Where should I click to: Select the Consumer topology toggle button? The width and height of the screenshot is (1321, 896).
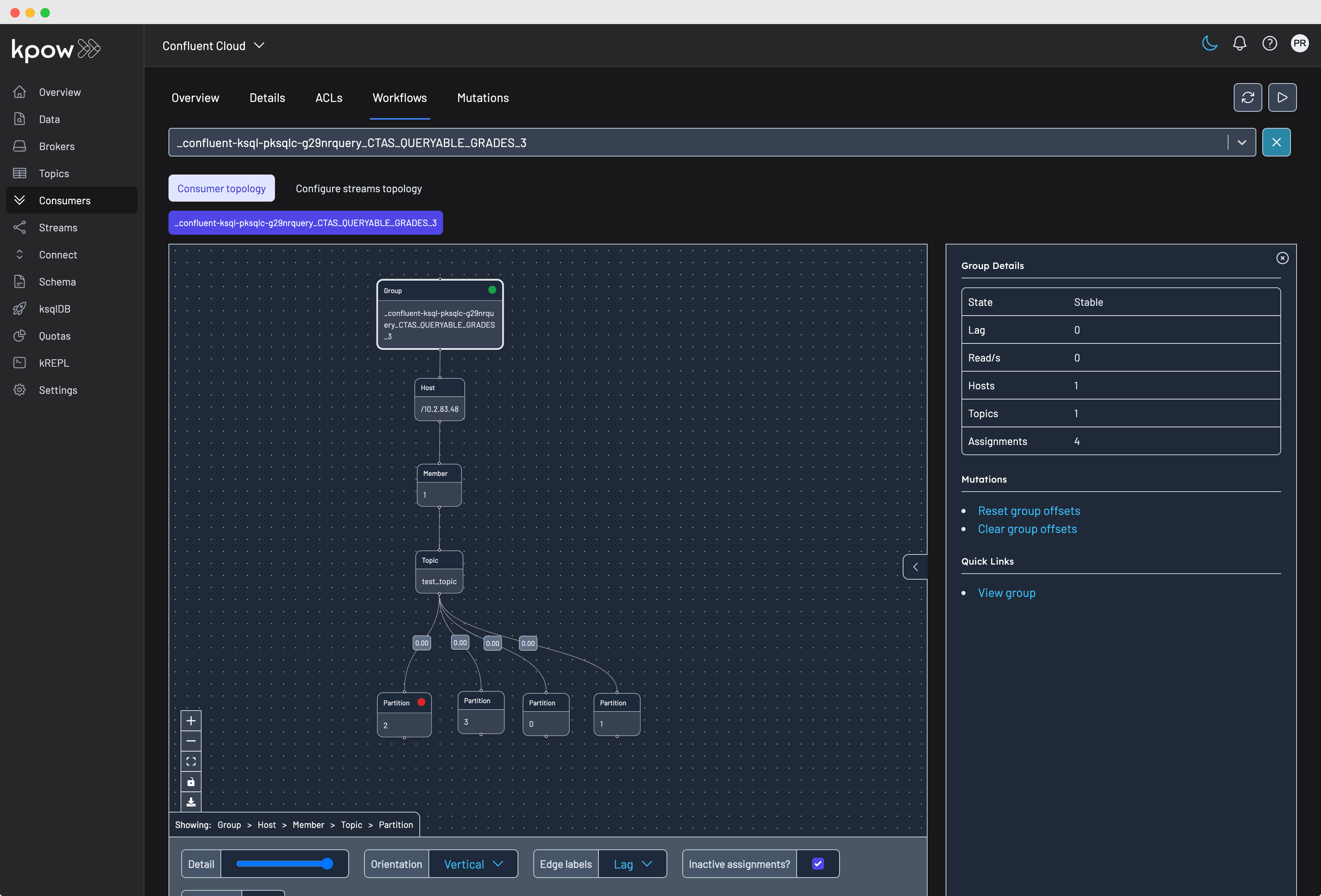(222, 188)
